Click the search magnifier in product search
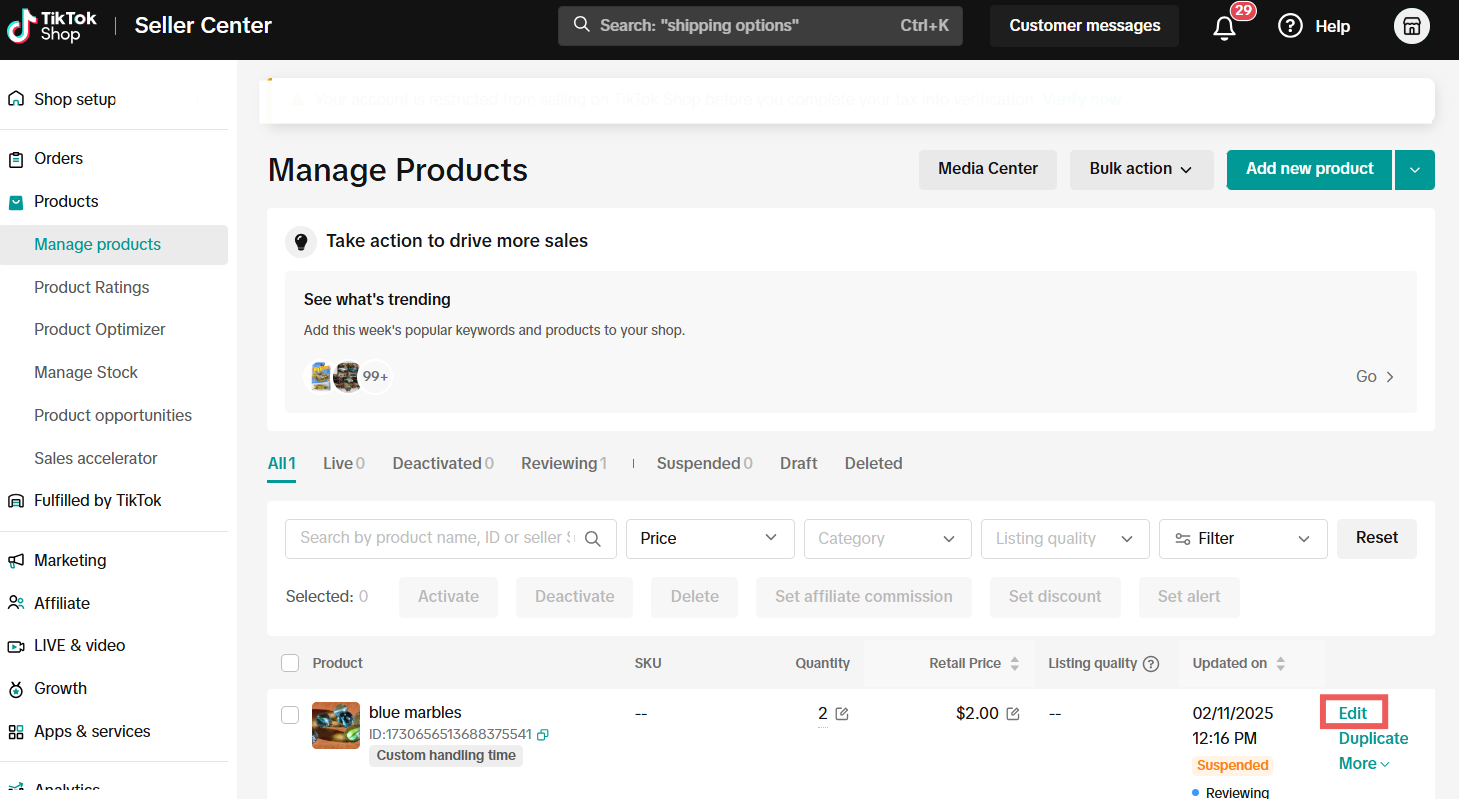 click(x=593, y=538)
